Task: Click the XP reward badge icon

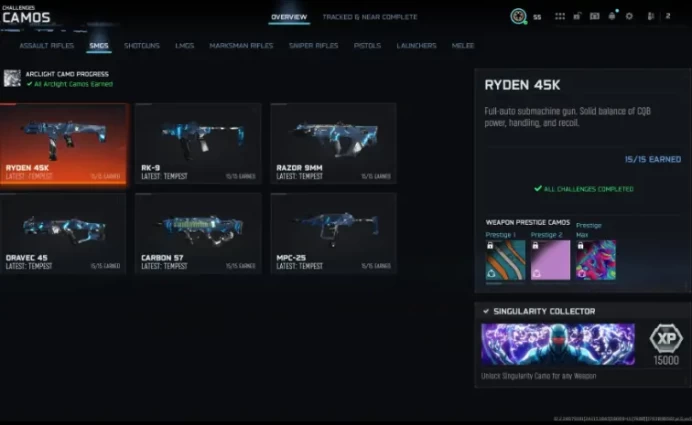Action: (x=666, y=338)
